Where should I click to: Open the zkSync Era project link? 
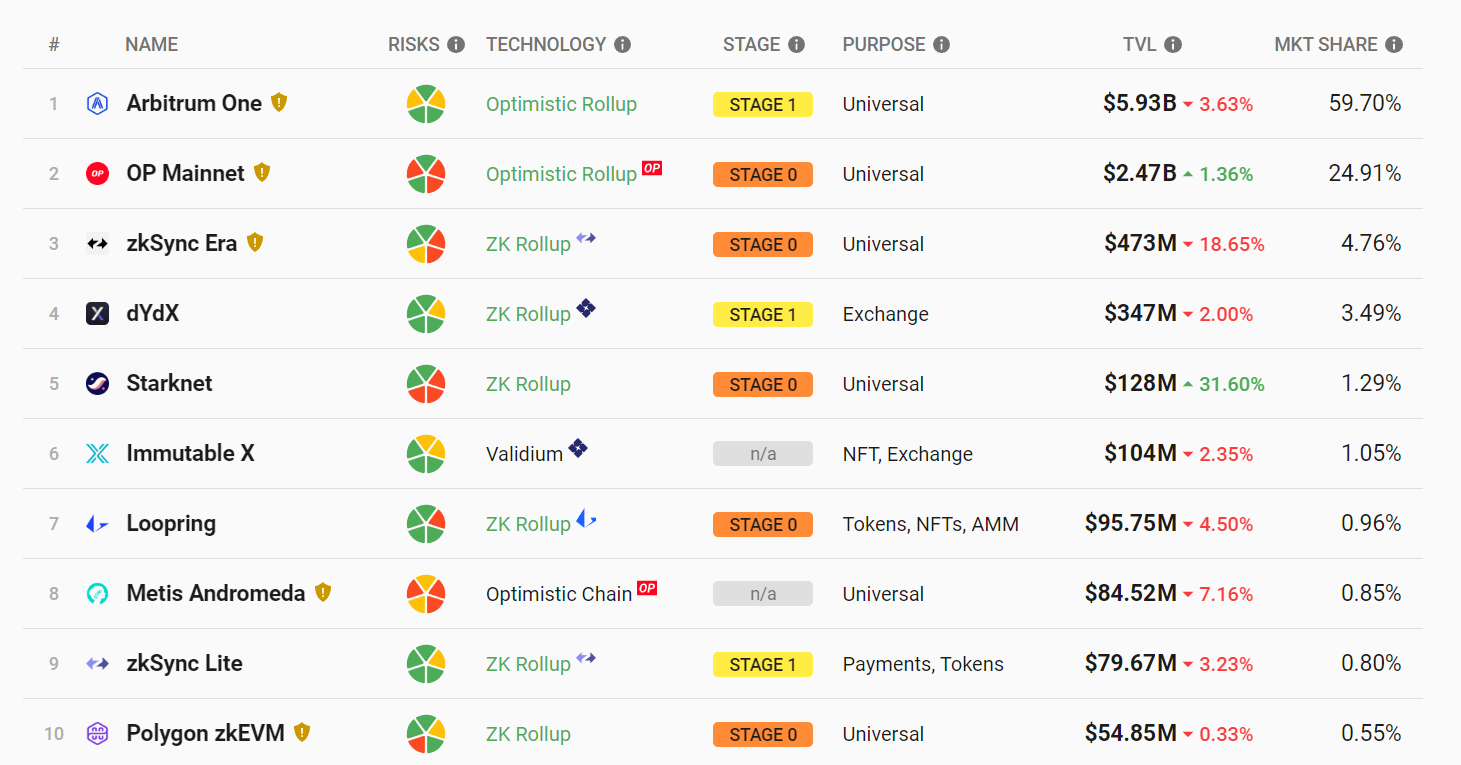pyautogui.click(x=181, y=244)
